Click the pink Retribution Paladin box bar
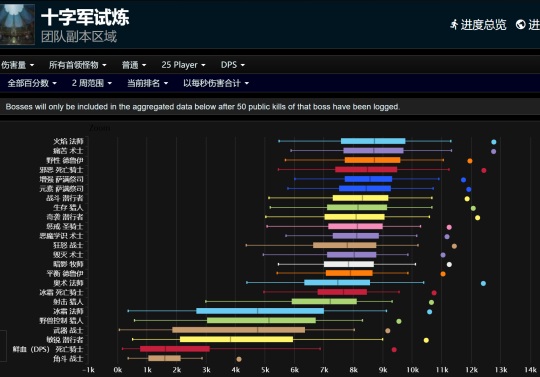The image size is (540, 377). click(355, 226)
